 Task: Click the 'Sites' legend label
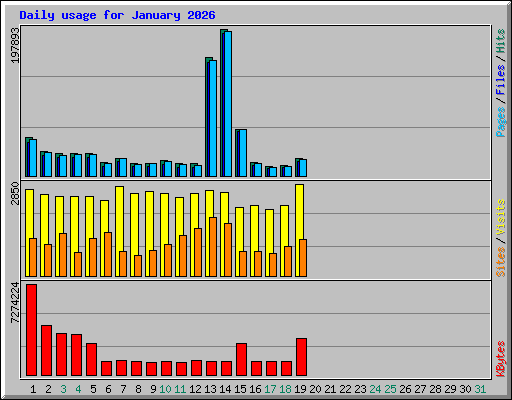click(501, 262)
